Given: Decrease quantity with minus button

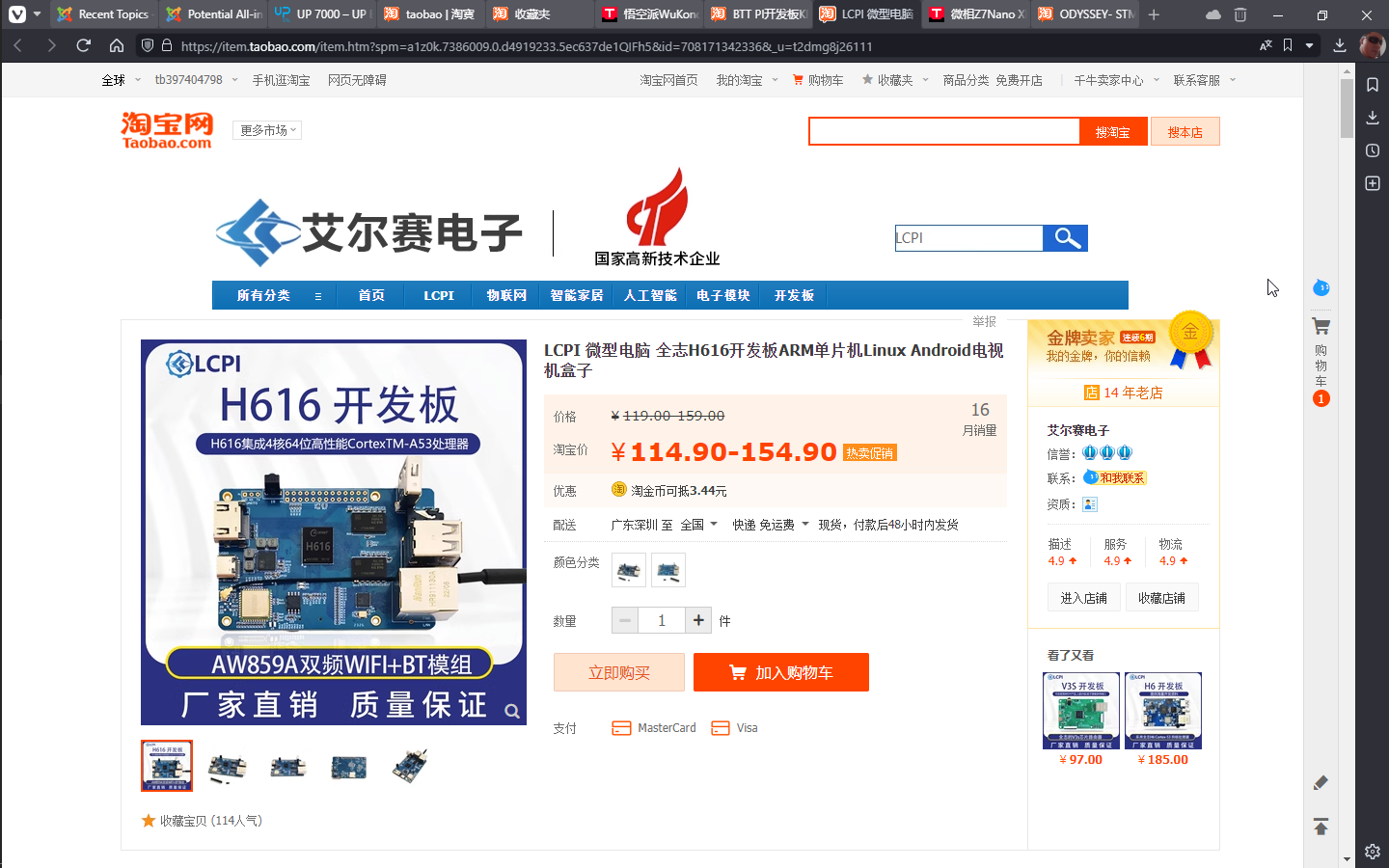Looking at the screenshot, I should (625, 620).
